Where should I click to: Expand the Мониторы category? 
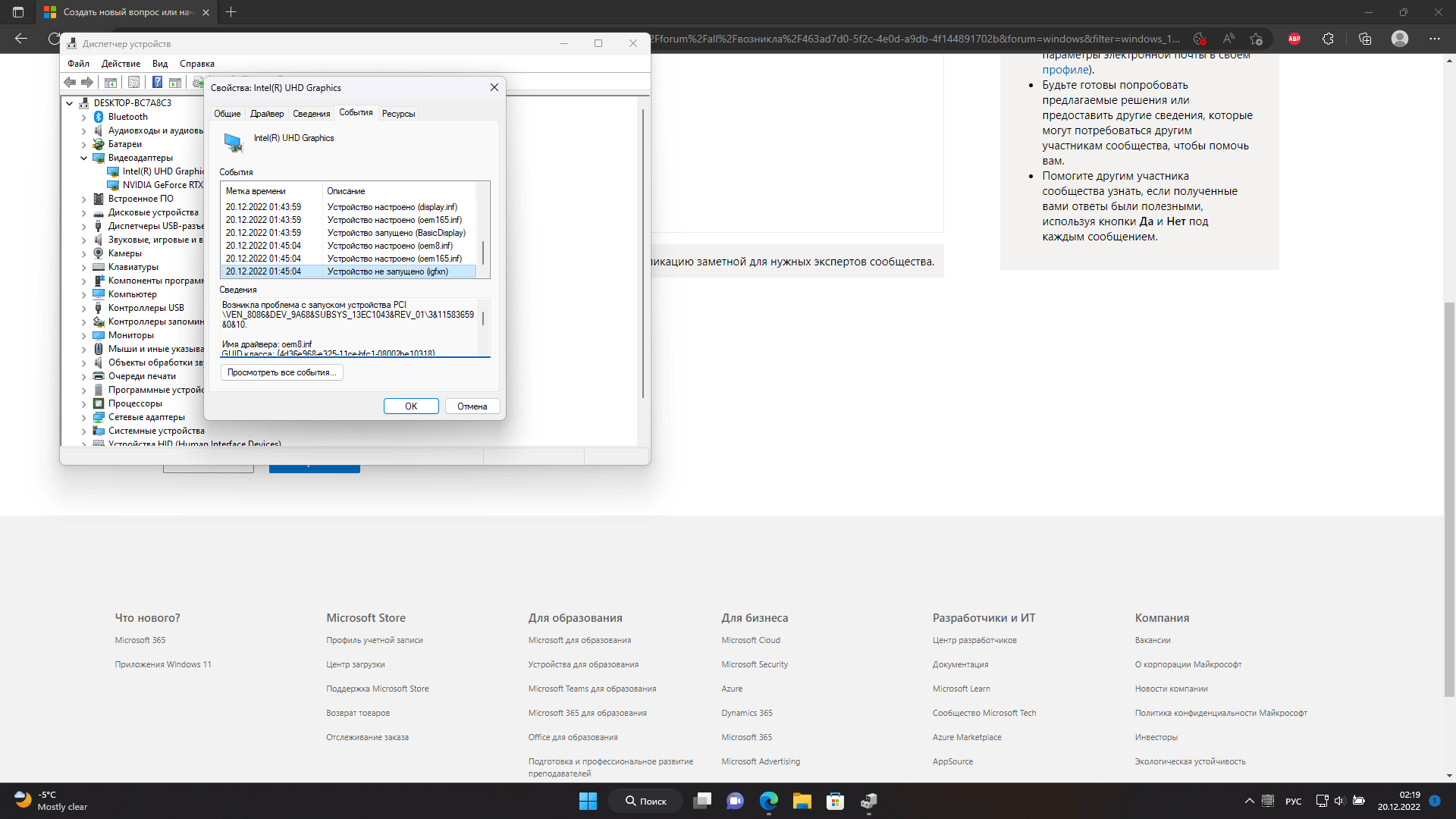coord(84,335)
